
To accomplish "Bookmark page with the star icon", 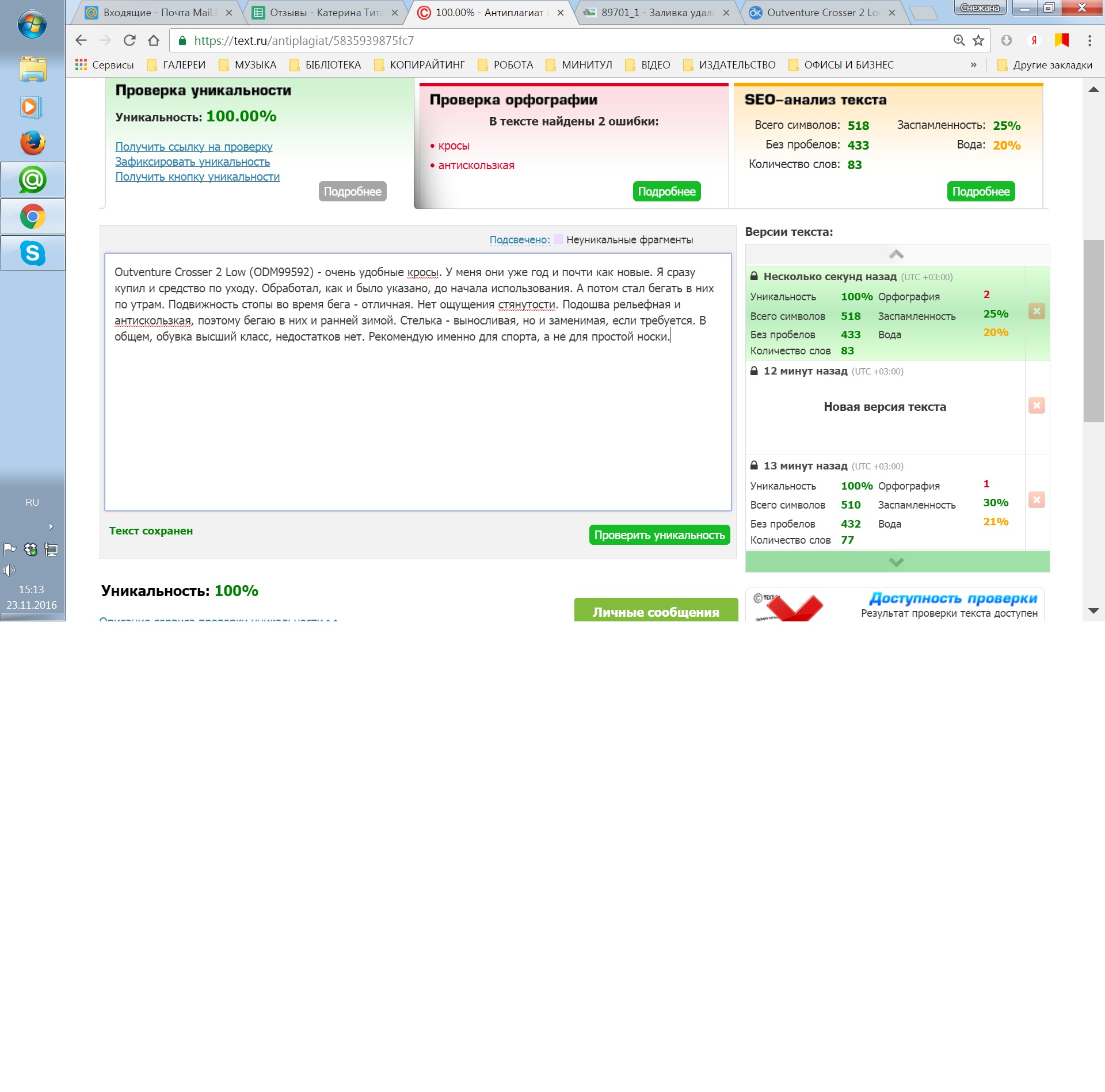I will click(x=978, y=40).
